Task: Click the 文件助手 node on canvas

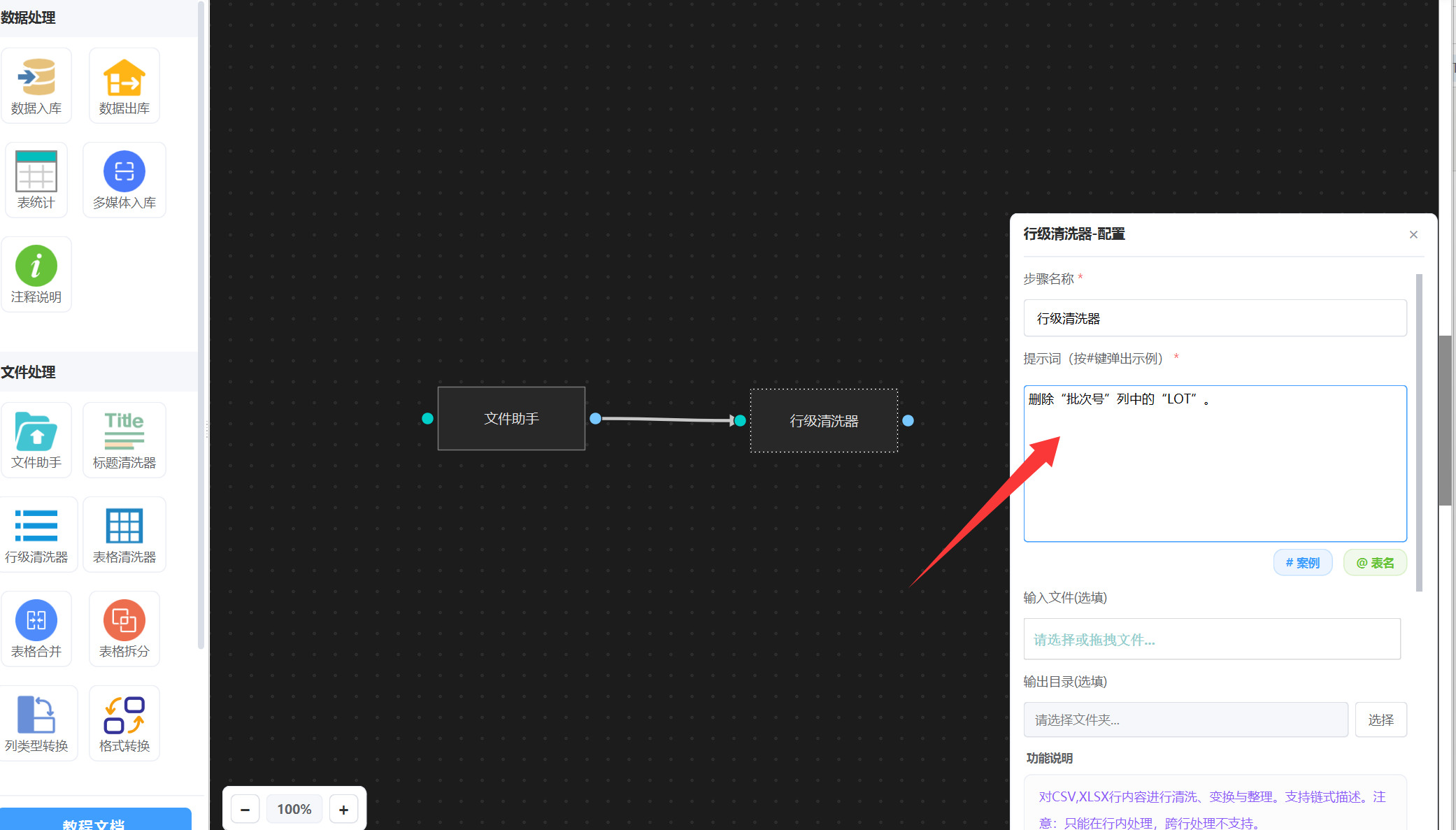Action: [511, 418]
